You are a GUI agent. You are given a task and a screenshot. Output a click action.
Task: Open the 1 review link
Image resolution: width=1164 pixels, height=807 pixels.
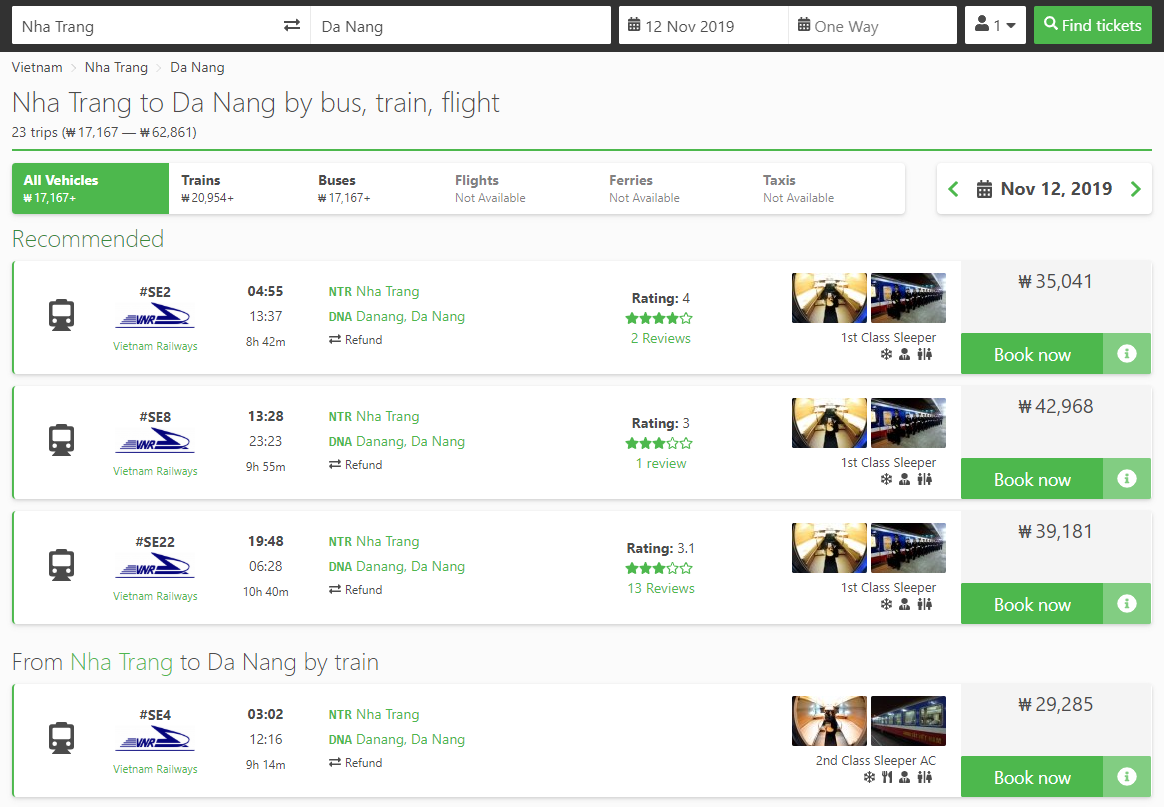click(x=661, y=463)
